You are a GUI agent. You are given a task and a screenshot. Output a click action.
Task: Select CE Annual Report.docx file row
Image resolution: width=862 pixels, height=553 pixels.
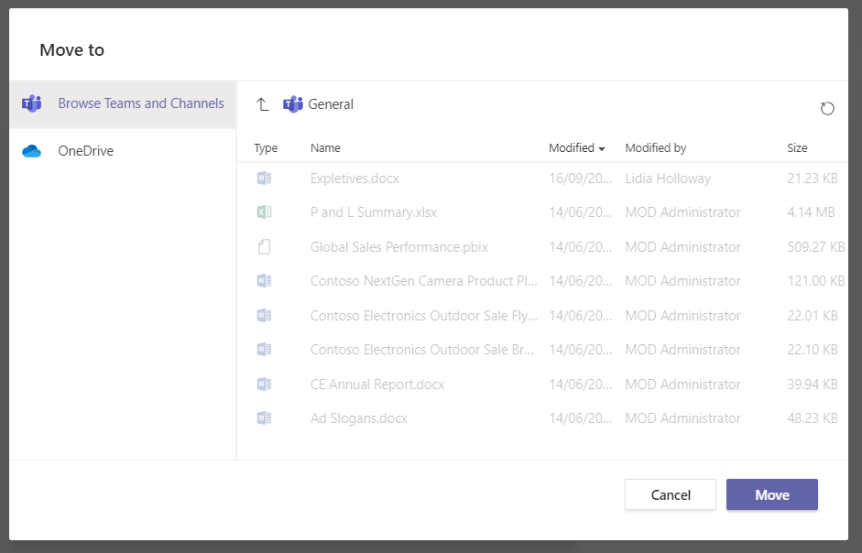click(x=377, y=384)
